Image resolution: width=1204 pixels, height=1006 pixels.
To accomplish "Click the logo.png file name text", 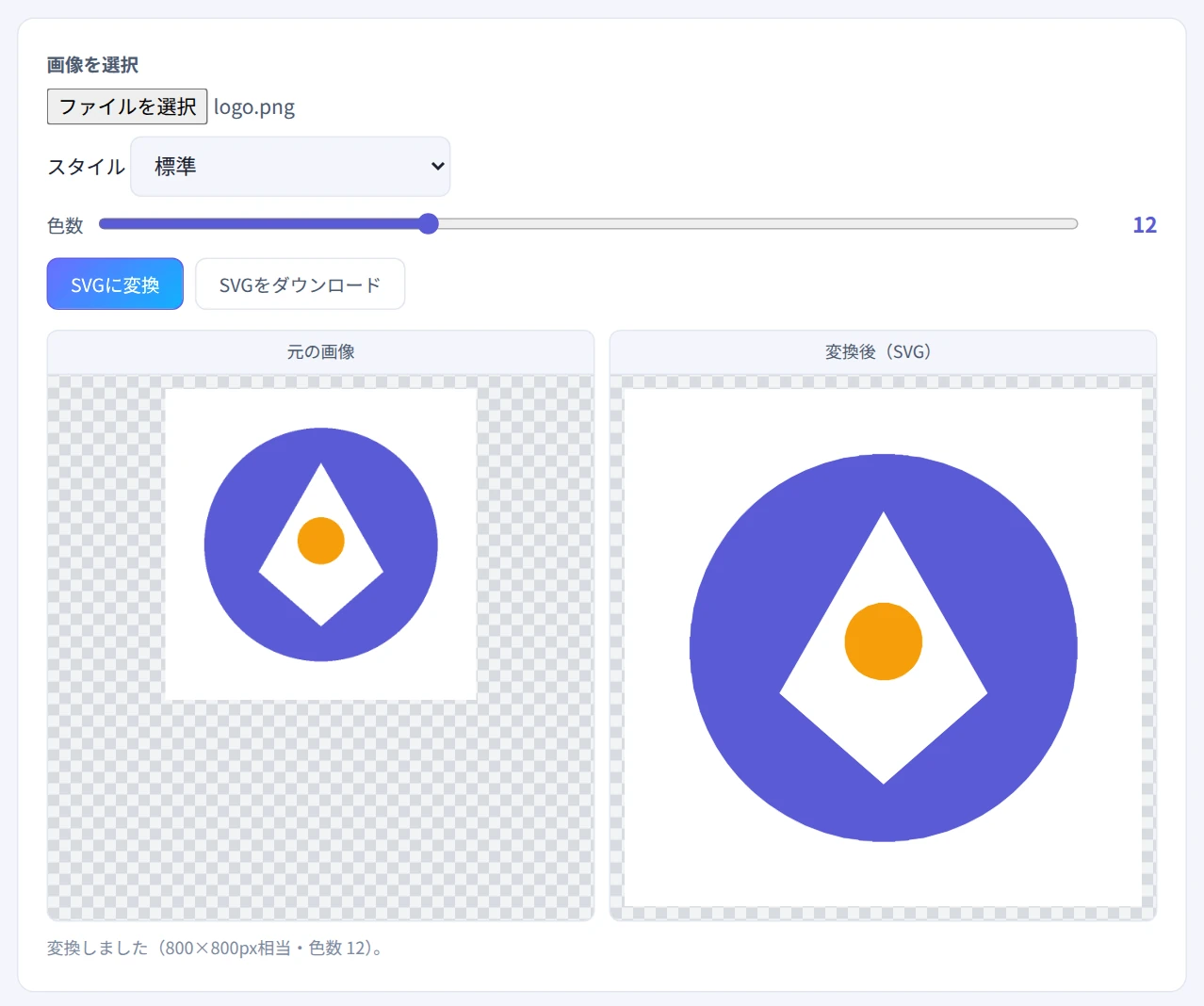I will (254, 107).
